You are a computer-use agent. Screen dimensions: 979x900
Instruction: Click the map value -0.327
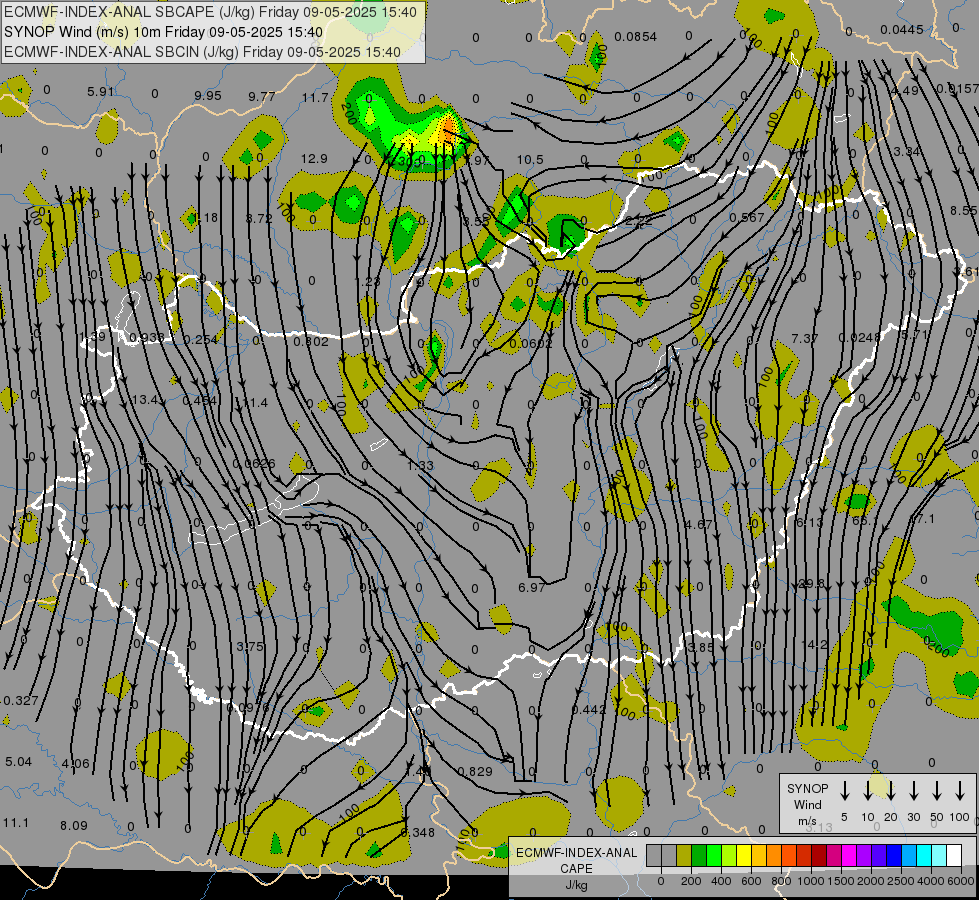19,701
